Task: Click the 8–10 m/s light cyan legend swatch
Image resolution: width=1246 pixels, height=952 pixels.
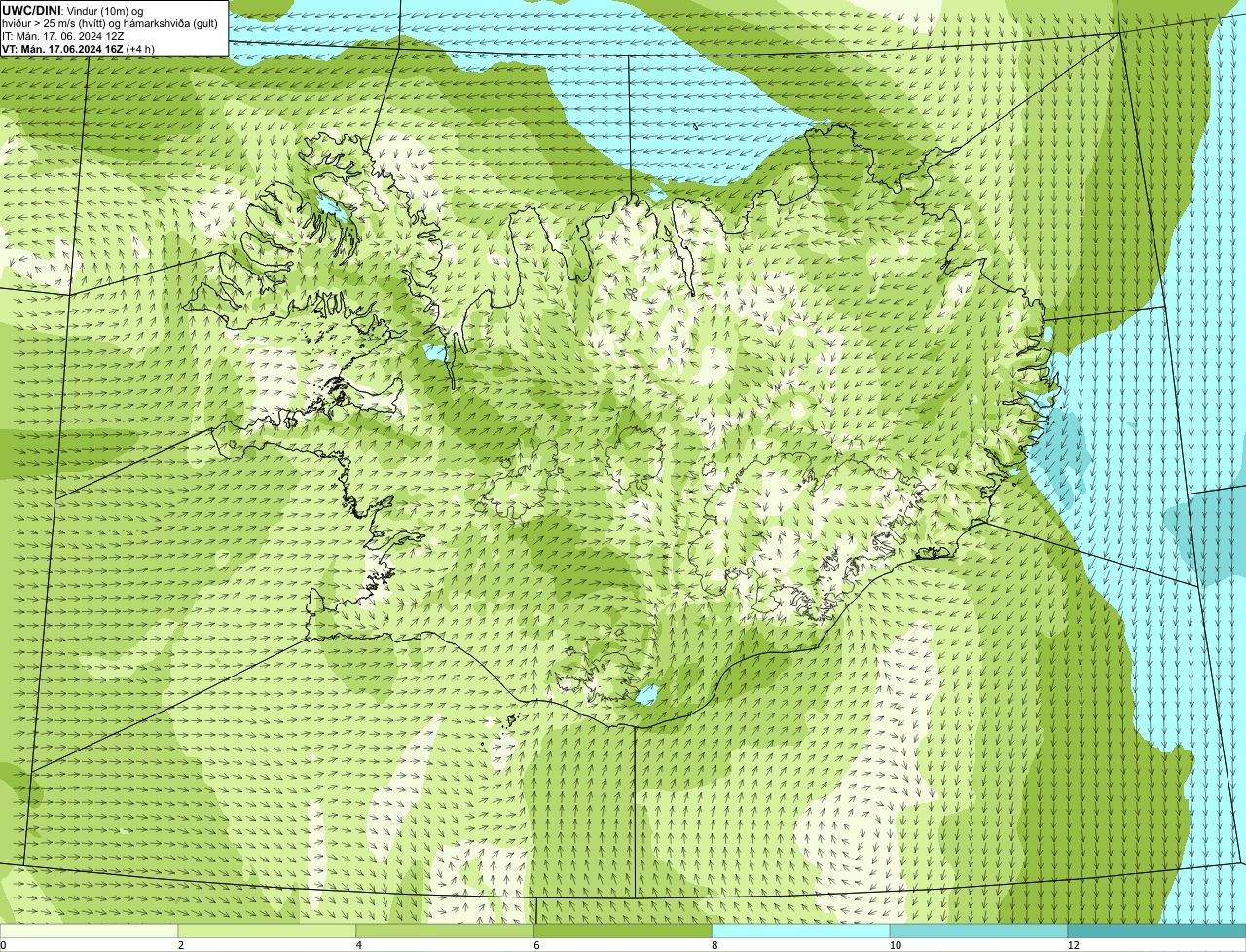Action: pos(802,931)
